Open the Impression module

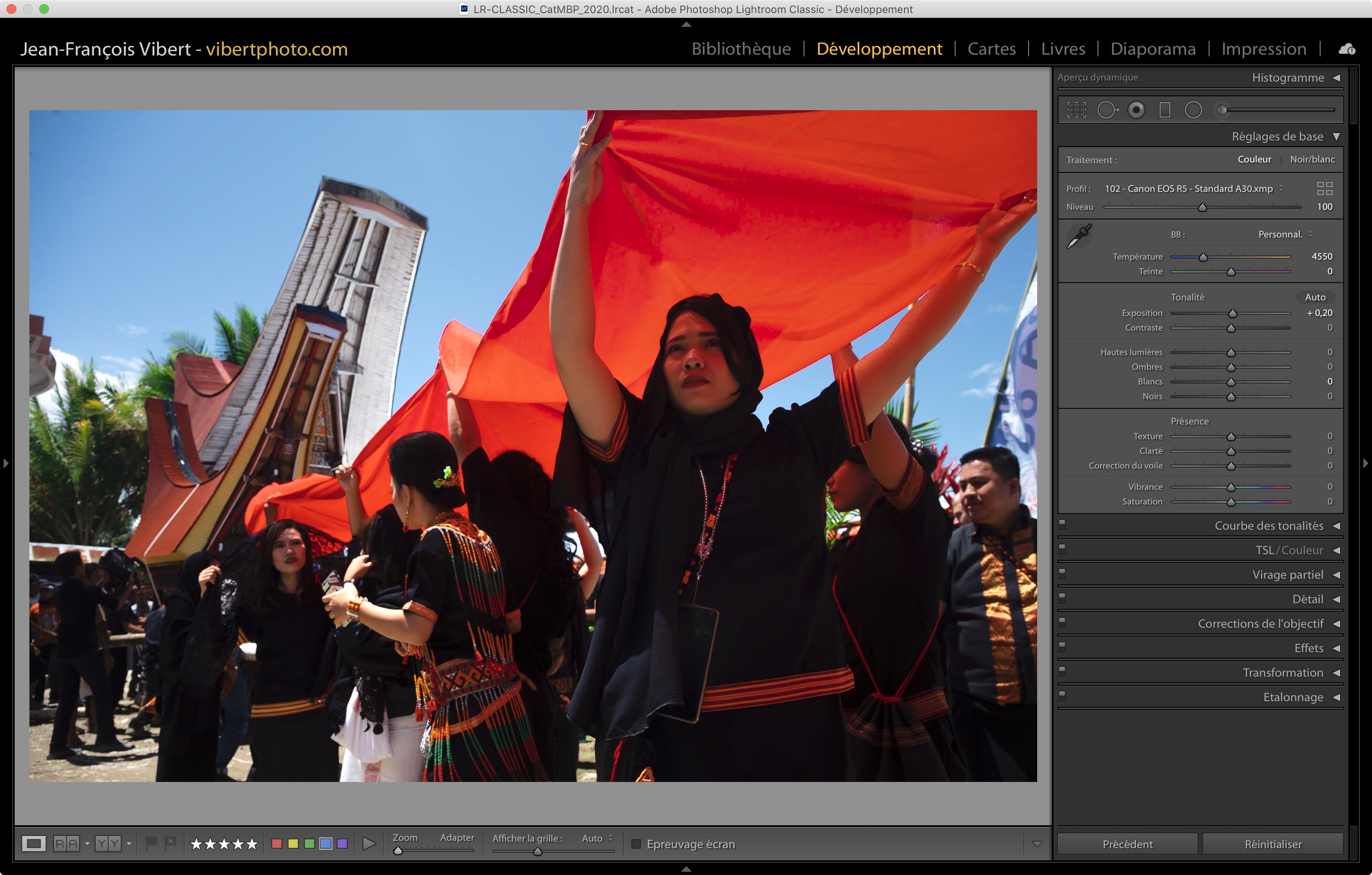pos(1263,49)
